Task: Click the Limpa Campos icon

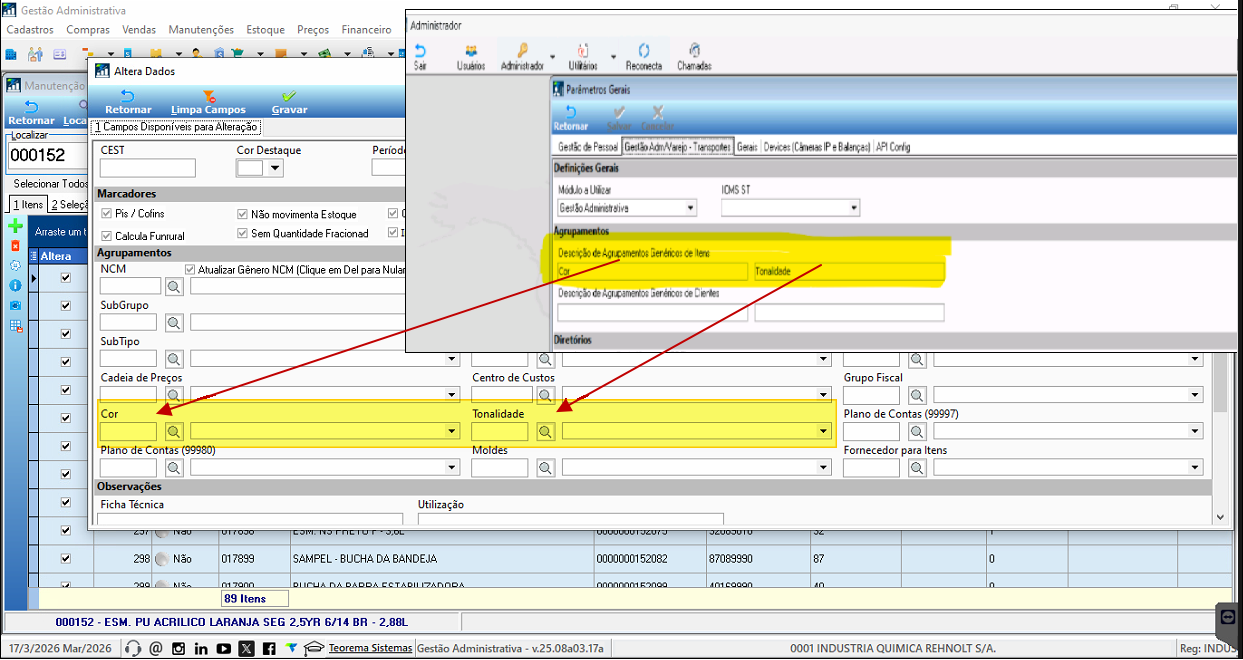Action: [208, 97]
